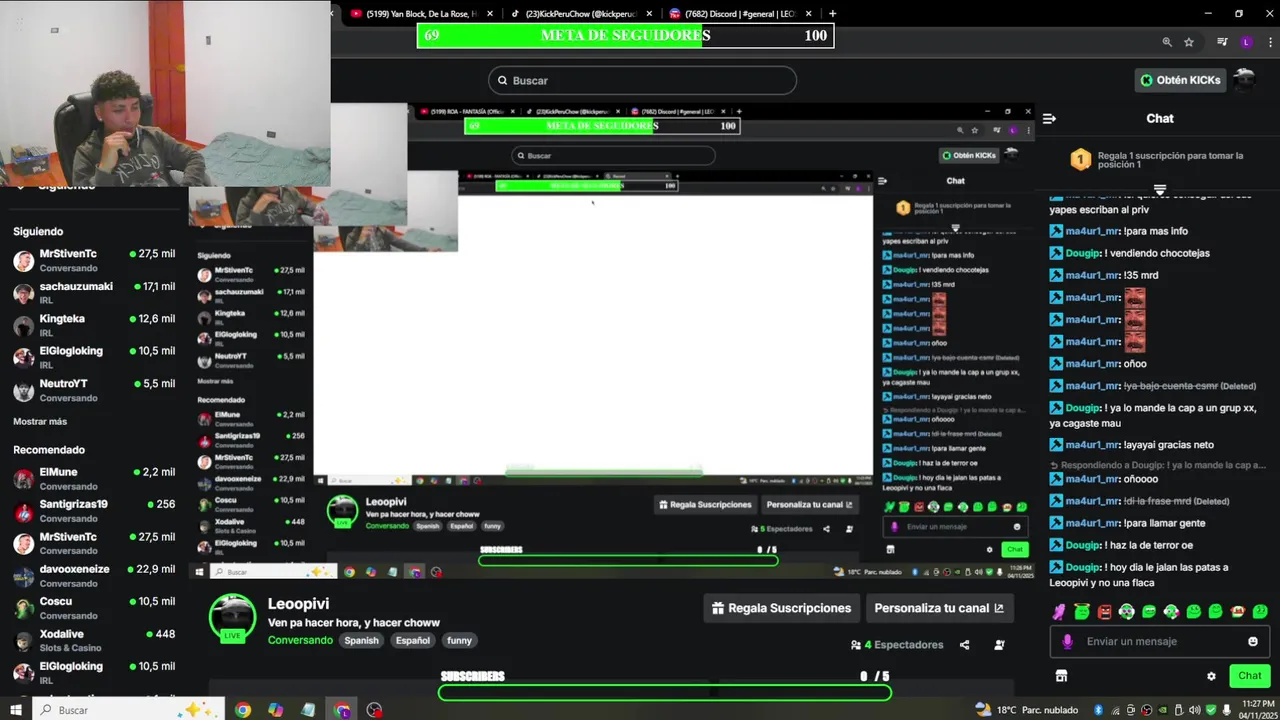This screenshot has width=1280, height=720.
Task: Click the funny tag
Action: pyautogui.click(x=459, y=640)
